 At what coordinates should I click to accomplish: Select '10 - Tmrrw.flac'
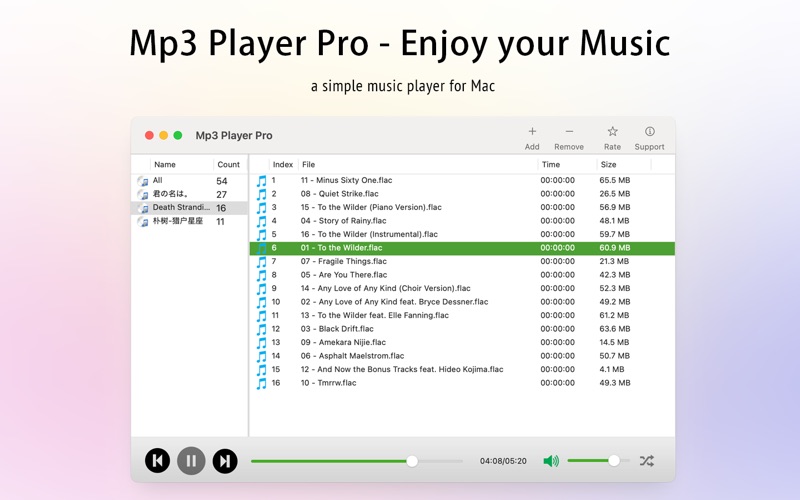click(329, 383)
